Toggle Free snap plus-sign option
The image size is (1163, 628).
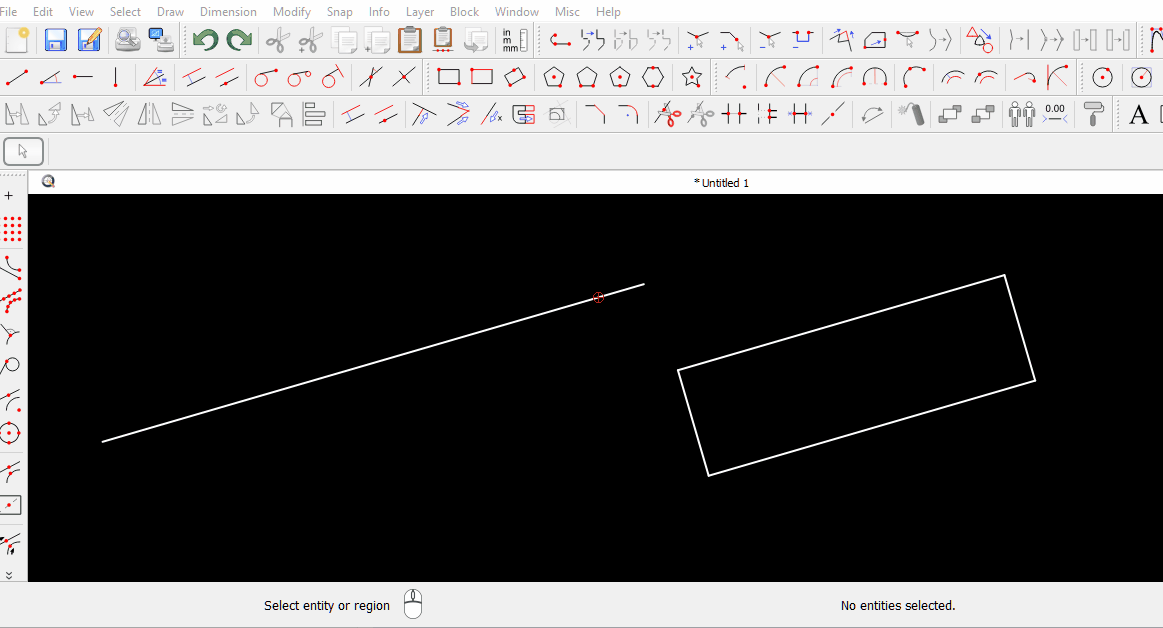coord(9,196)
